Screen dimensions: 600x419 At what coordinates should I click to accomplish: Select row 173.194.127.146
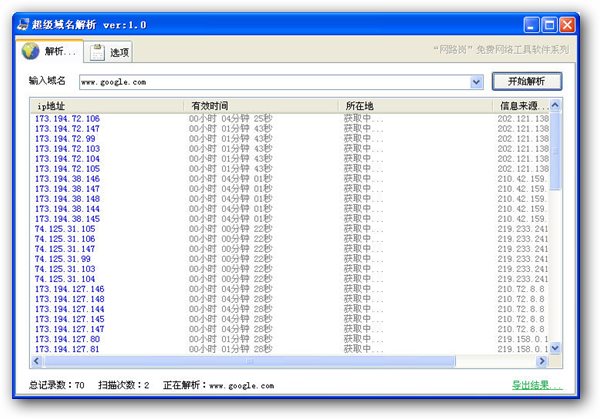coord(290,289)
